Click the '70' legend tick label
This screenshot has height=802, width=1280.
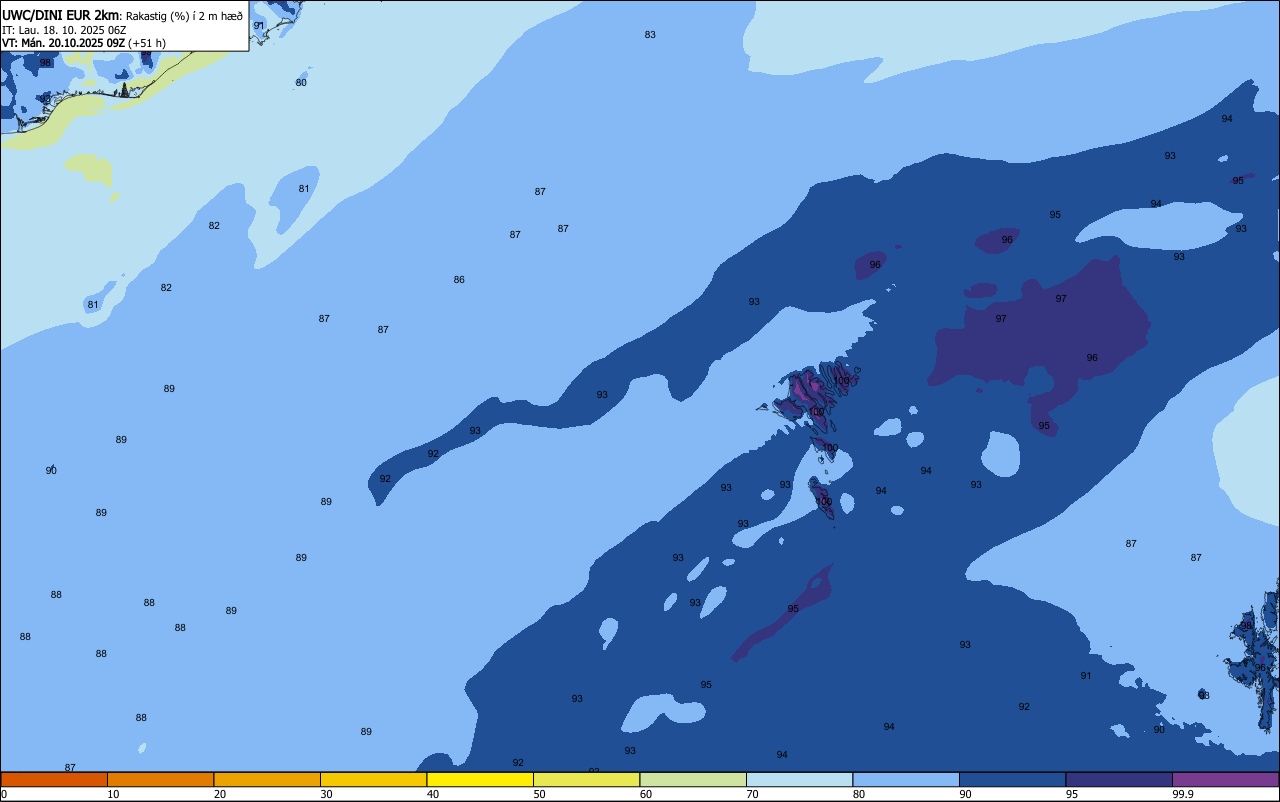point(752,794)
